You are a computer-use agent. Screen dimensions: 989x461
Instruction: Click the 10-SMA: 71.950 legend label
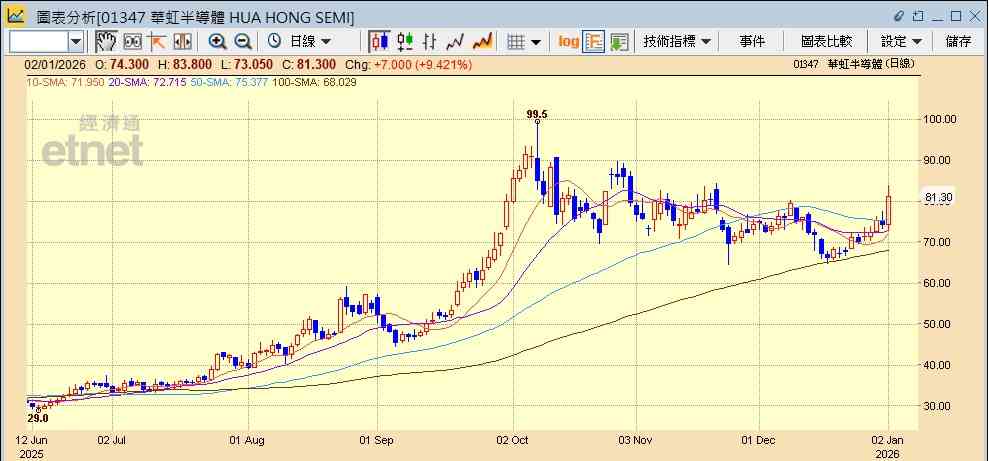pyautogui.click(x=64, y=83)
